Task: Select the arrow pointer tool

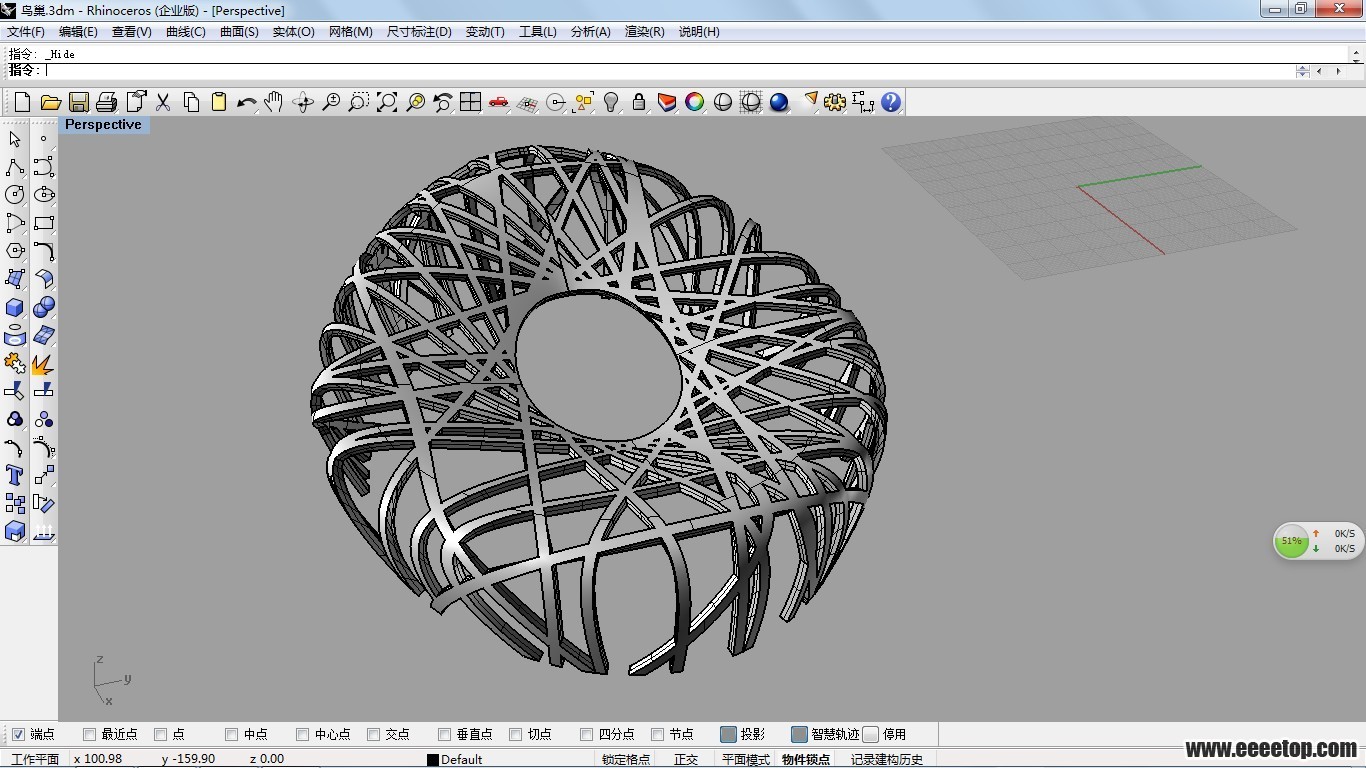Action: click(15, 139)
